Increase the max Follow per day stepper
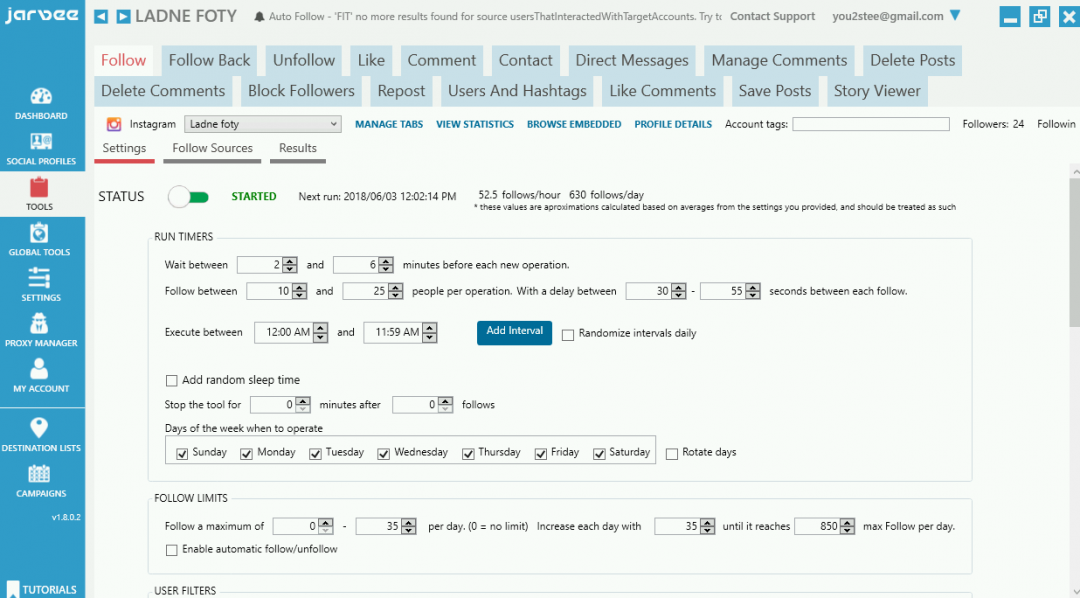The height and width of the screenshot is (598, 1080). [849, 522]
